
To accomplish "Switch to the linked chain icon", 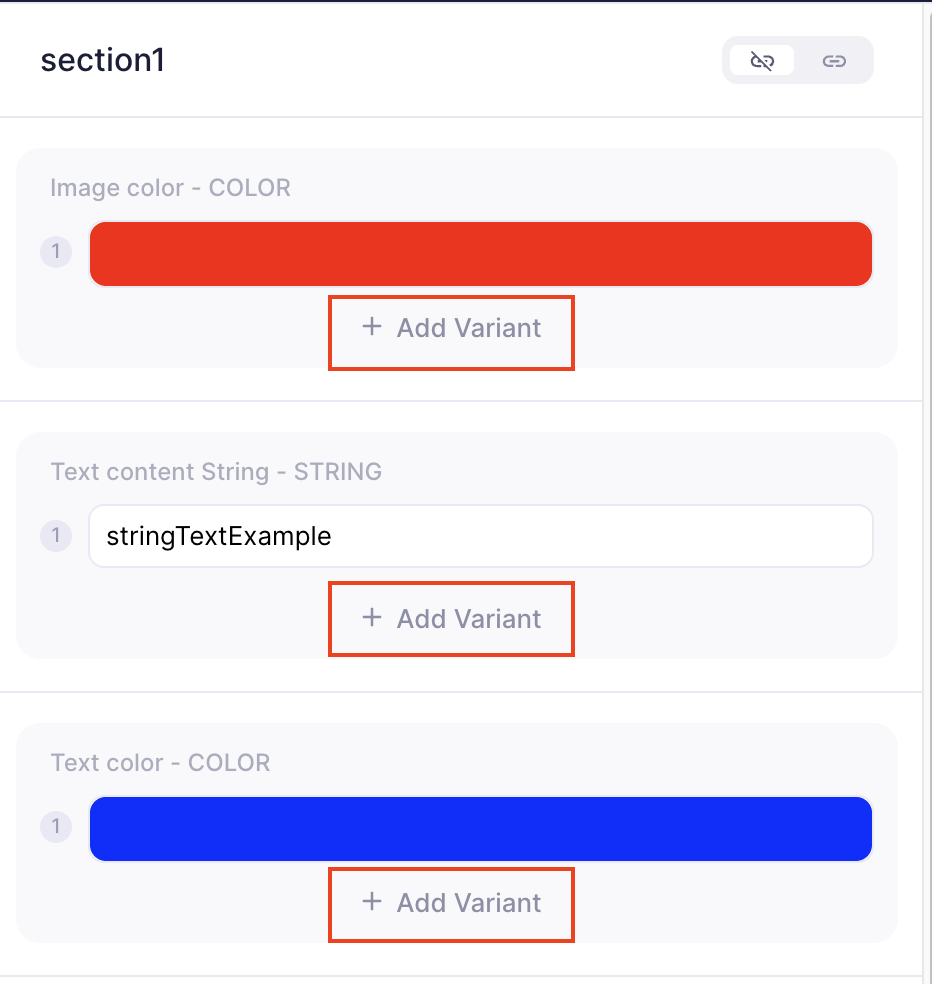I will [833, 60].
